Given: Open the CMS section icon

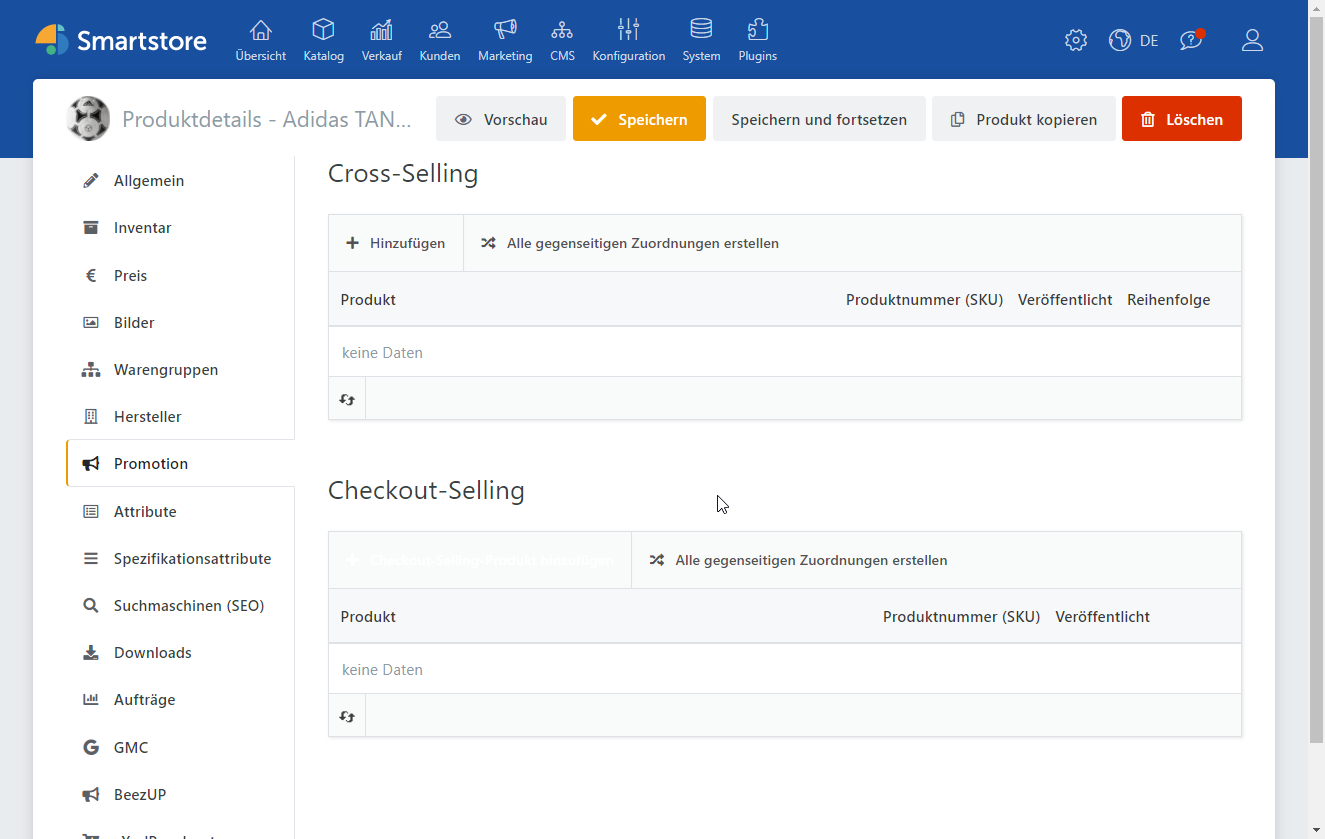Looking at the screenshot, I should [x=562, y=30].
